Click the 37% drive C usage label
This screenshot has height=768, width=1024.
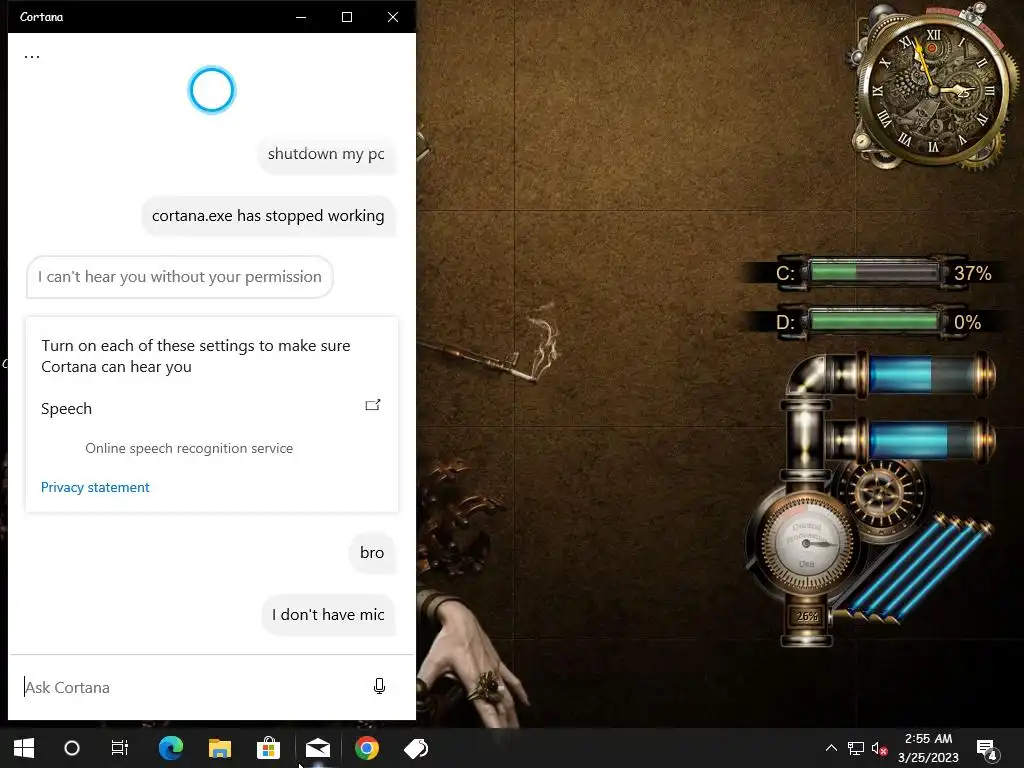click(972, 273)
